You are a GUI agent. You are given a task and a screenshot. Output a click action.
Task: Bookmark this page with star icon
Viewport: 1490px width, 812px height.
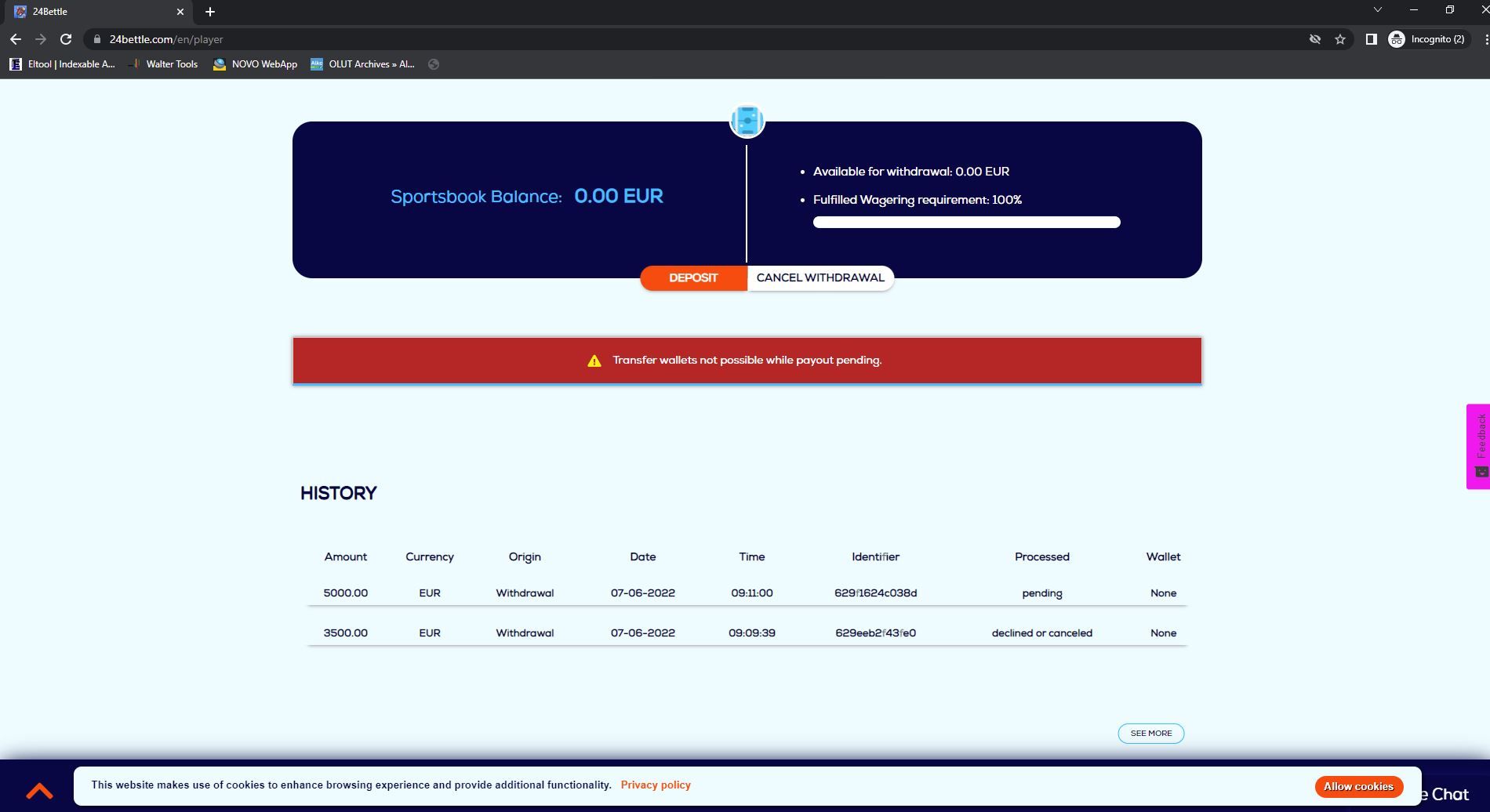[x=1340, y=39]
